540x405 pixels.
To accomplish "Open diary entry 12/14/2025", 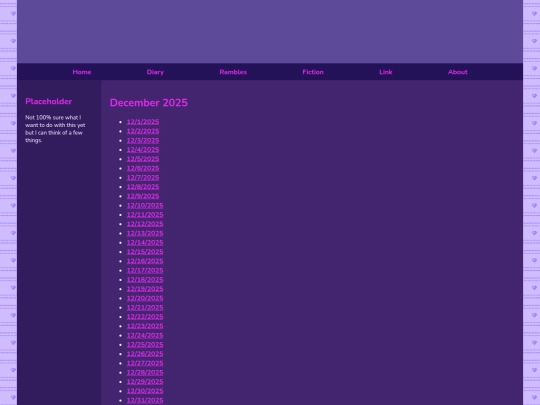I will tap(145, 242).
